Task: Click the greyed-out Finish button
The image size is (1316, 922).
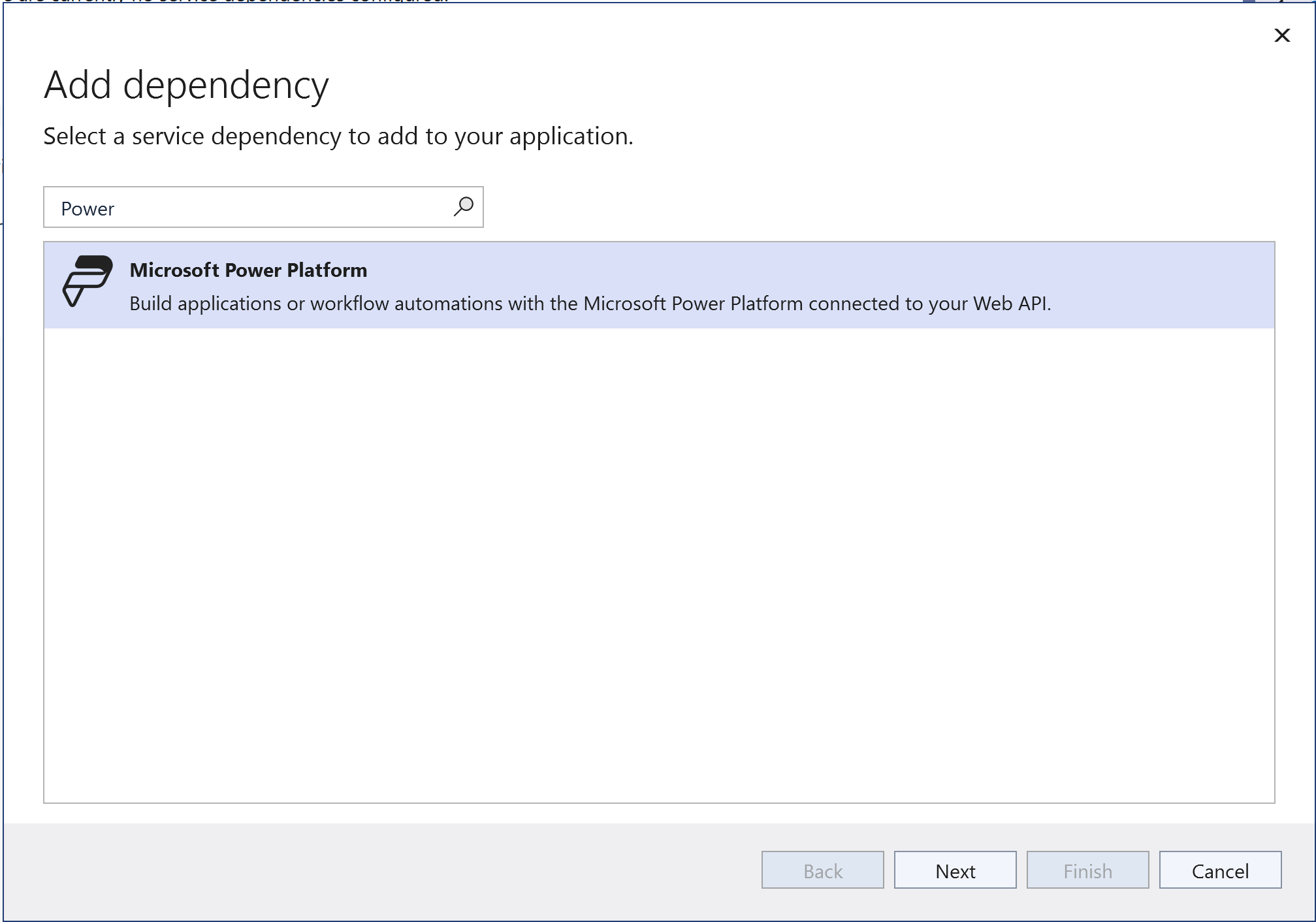Action: (1087, 870)
